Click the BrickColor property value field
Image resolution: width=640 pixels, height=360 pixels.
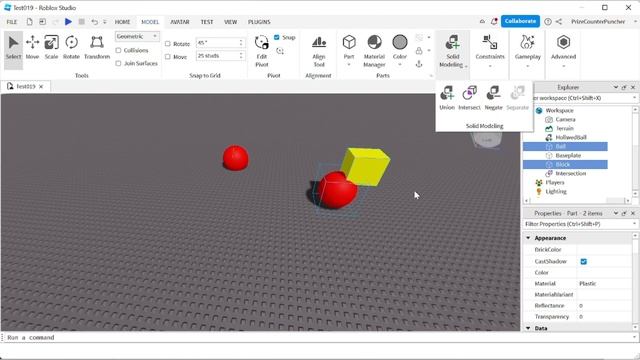[604, 249]
